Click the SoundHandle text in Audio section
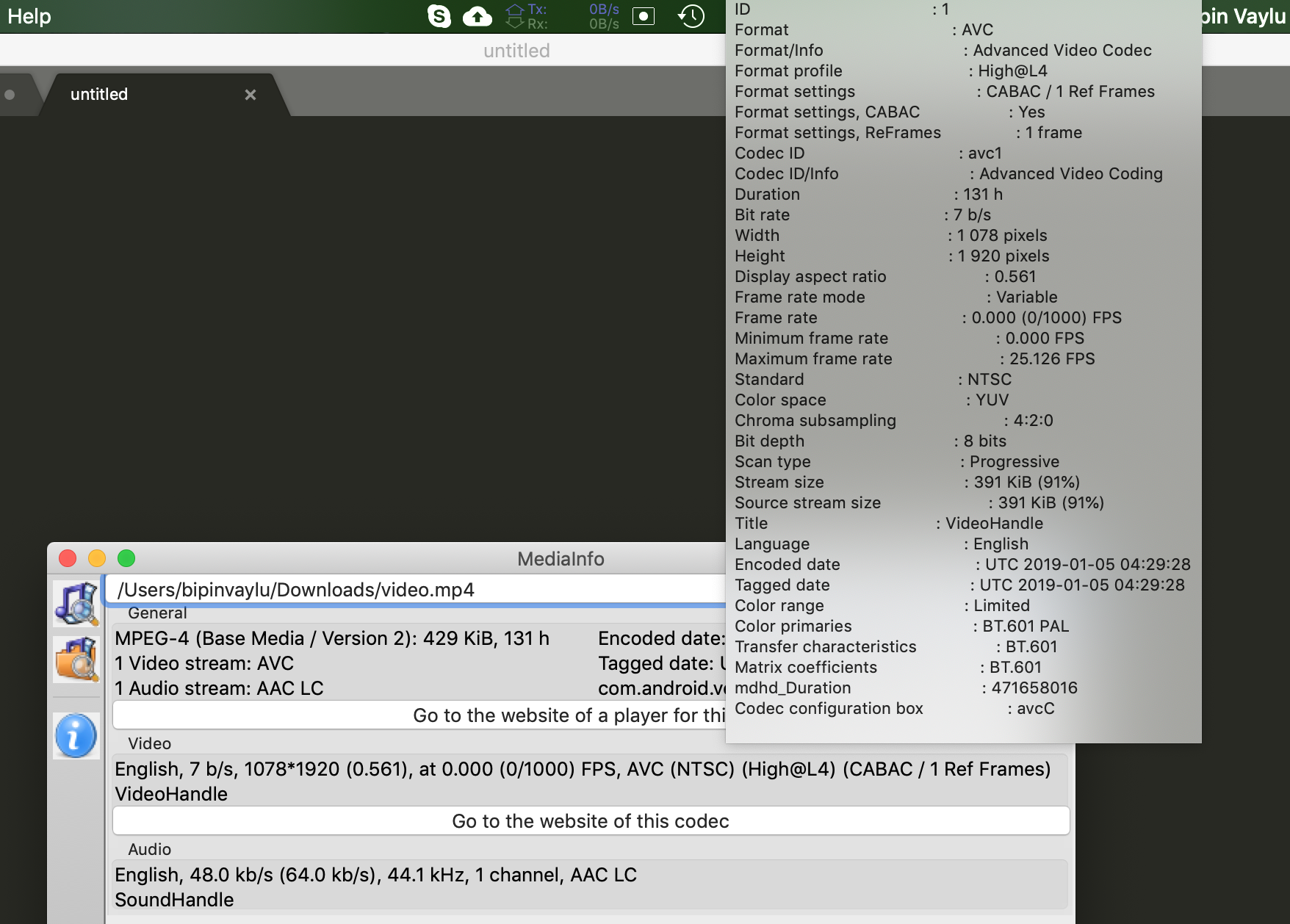The width and height of the screenshot is (1290, 924). click(x=174, y=900)
